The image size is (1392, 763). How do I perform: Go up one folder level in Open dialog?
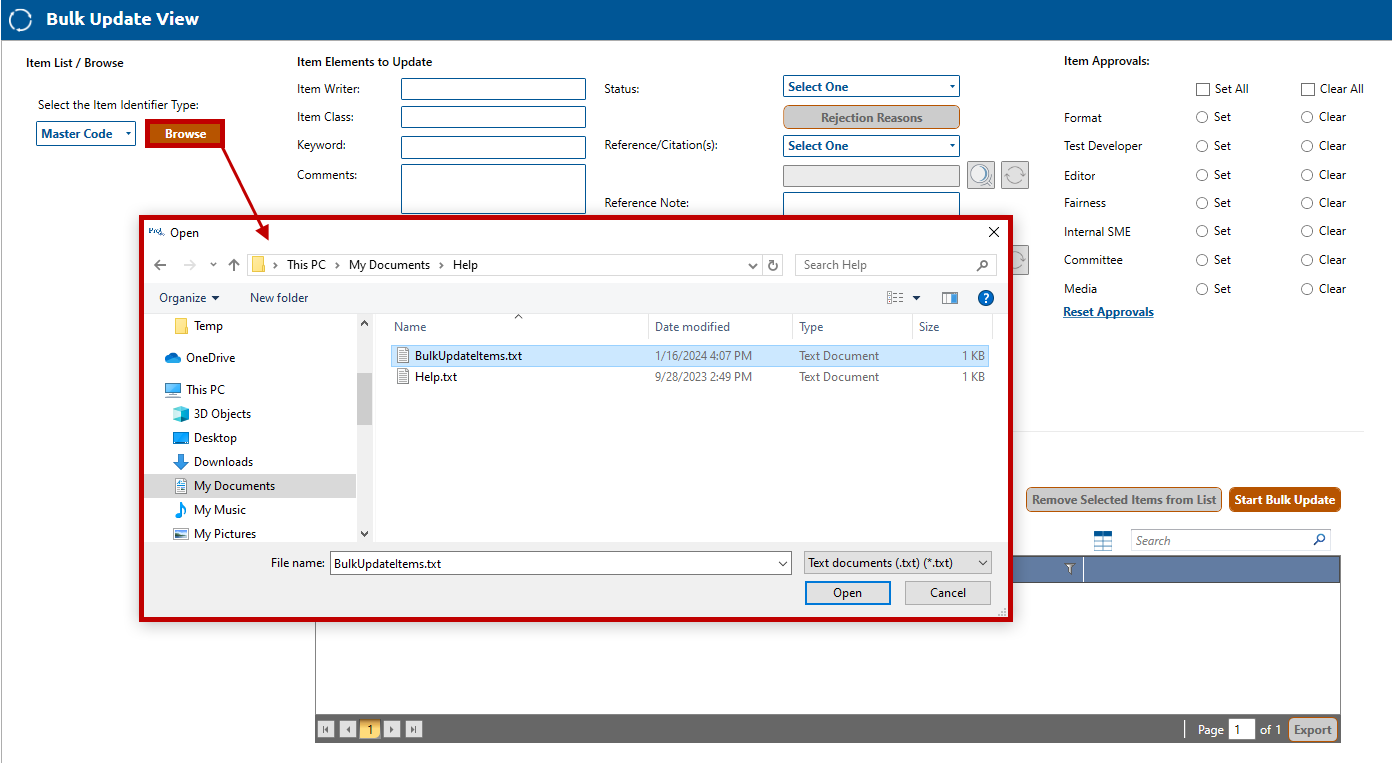pyautogui.click(x=234, y=265)
